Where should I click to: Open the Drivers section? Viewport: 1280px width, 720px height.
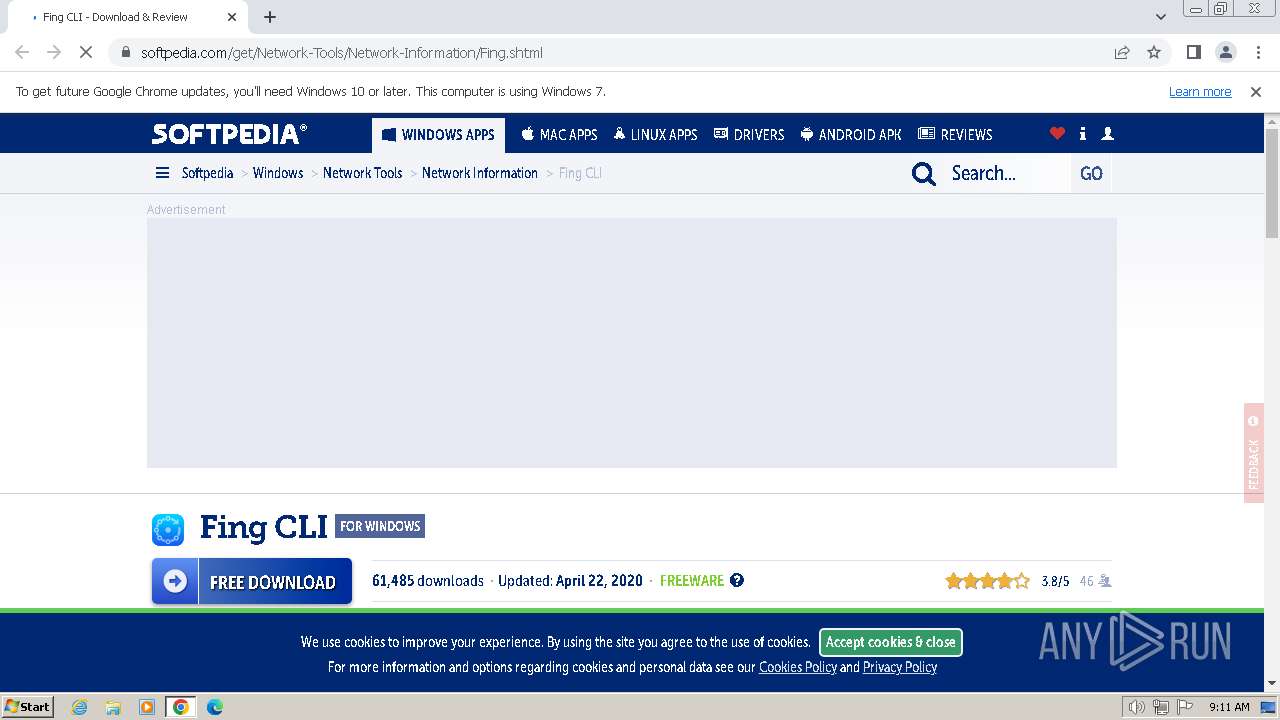click(x=748, y=134)
